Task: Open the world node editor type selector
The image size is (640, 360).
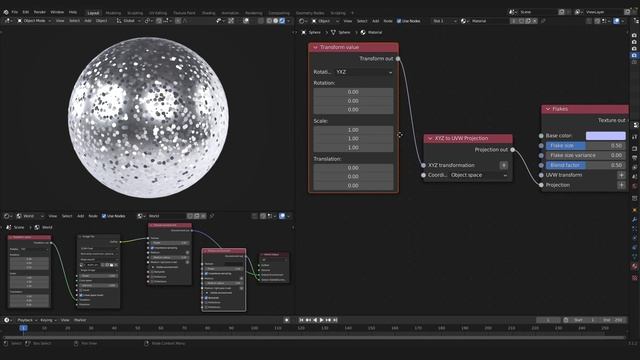Action: coord(8,216)
